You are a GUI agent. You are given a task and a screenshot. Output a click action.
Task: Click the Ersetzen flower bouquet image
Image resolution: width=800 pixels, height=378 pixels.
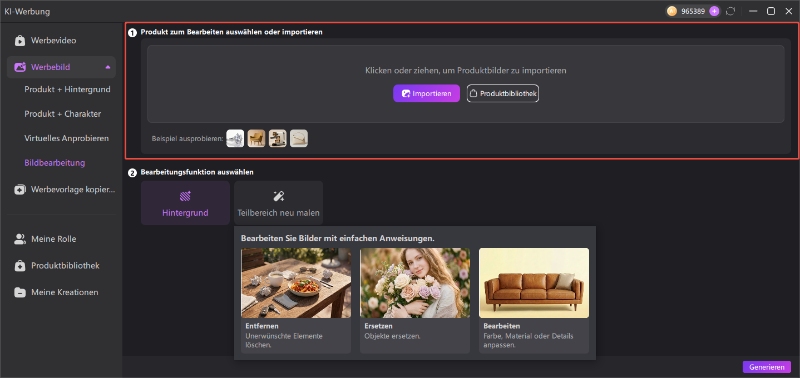(415, 283)
